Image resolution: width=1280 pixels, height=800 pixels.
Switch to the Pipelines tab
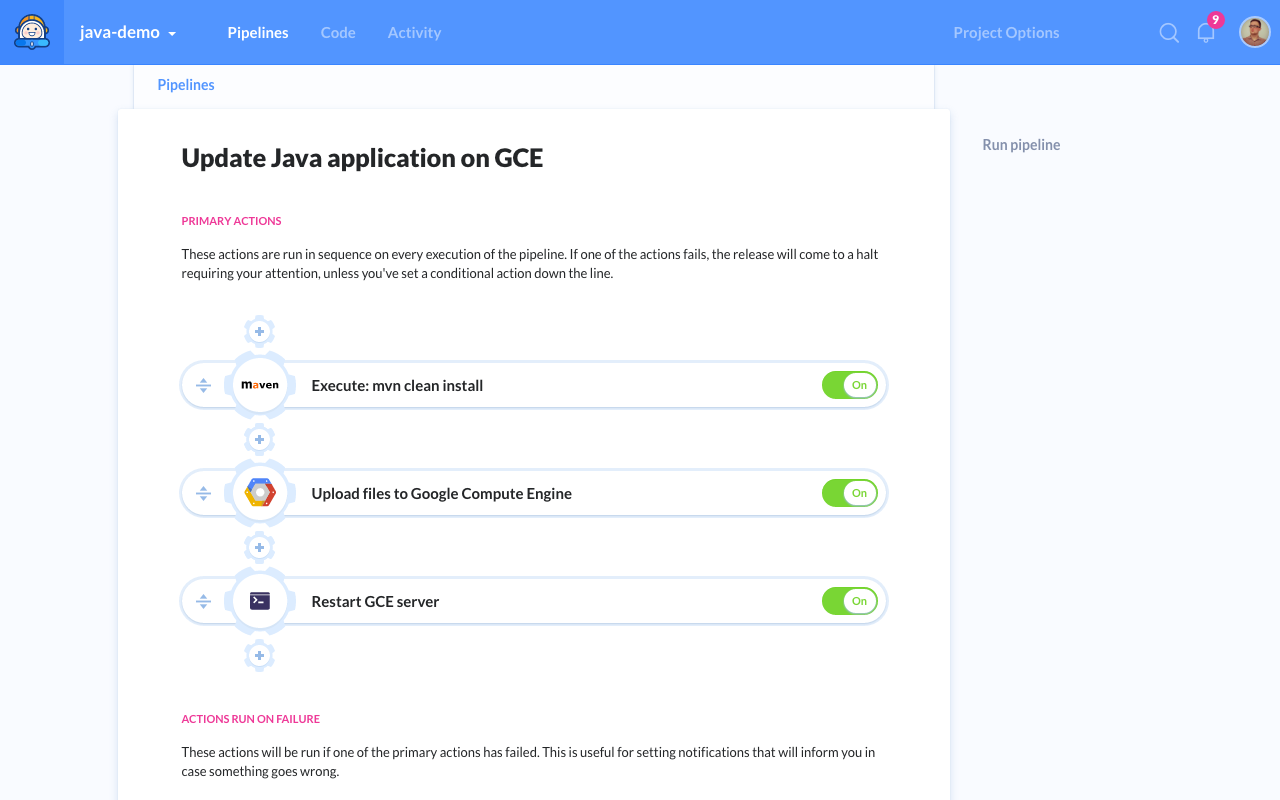coord(258,33)
